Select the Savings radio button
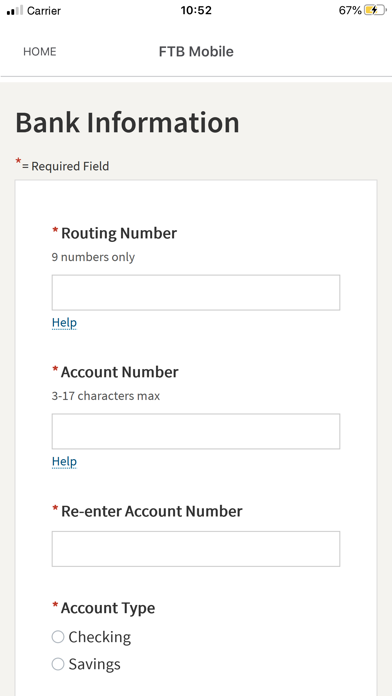392x696 pixels. pos(58,664)
